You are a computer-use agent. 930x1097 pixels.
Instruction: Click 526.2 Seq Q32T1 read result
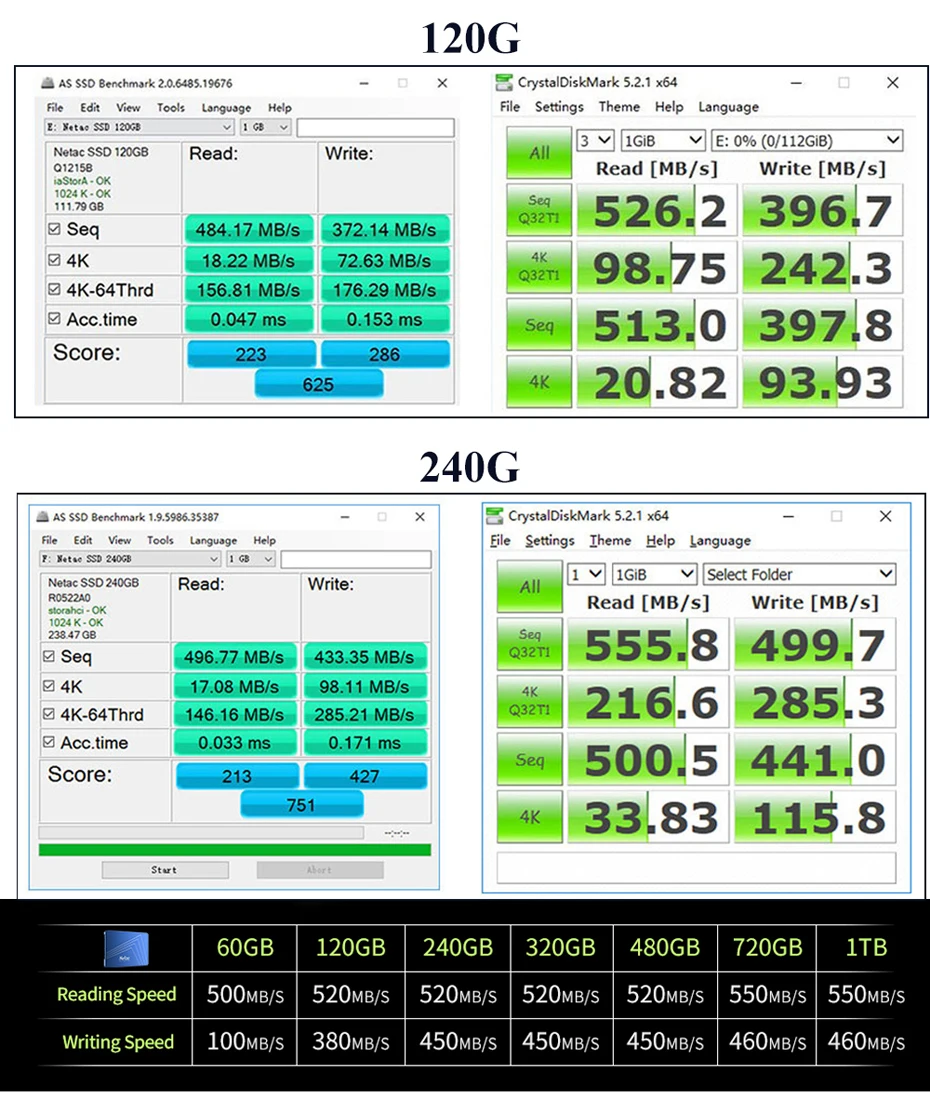point(656,210)
